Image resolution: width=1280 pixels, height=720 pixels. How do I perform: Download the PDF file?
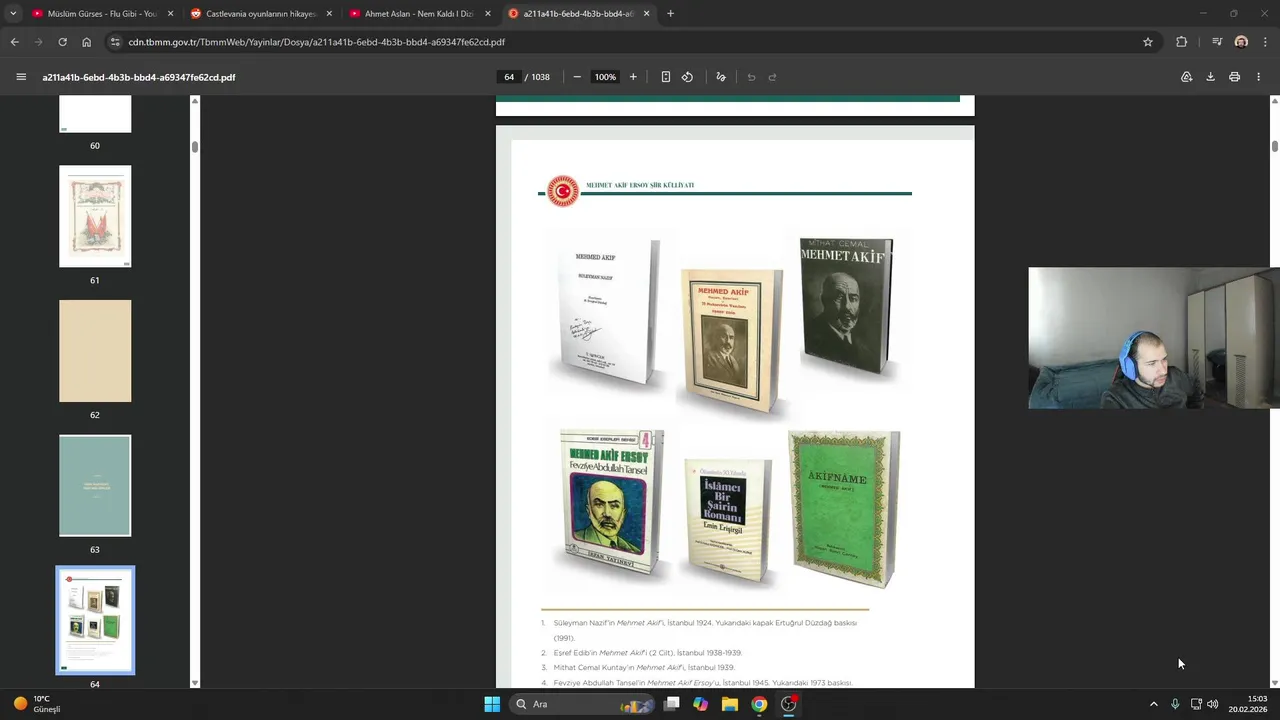[x=1210, y=77]
